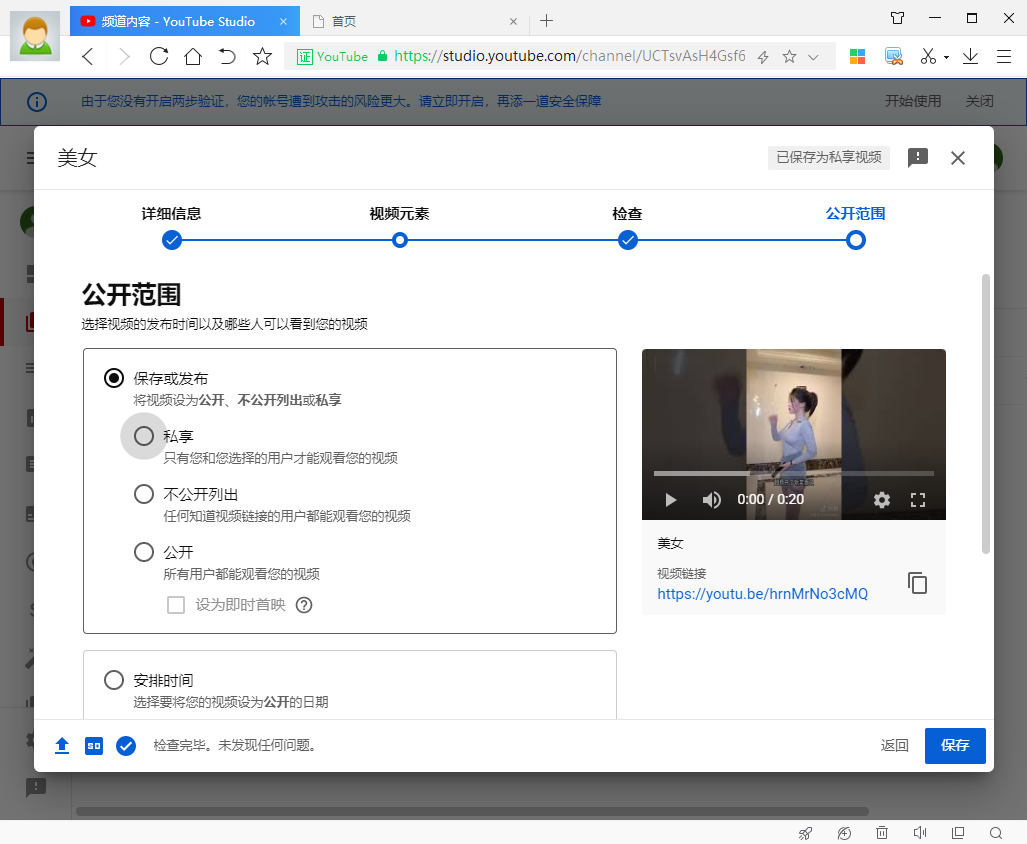Viewport: 1027px width, 844px height.
Task: Toggle the sound icon in status bar
Action: (920, 833)
